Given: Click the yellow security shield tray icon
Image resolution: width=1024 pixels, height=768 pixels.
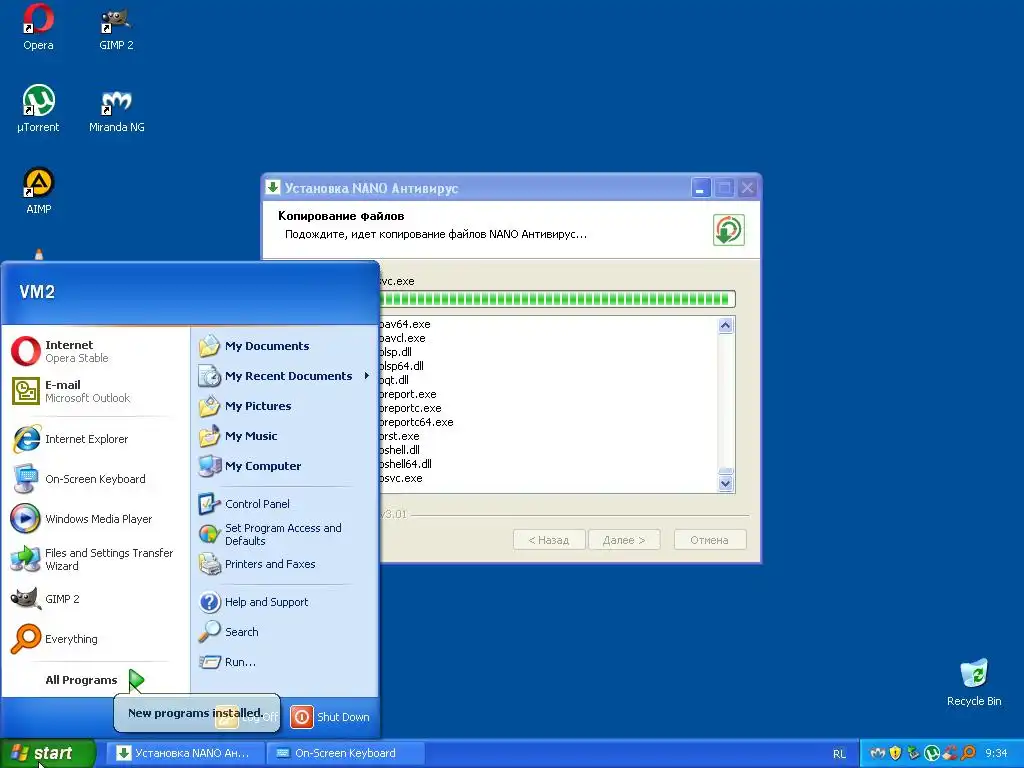Looking at the screenshot, I should click(x=895, y=753).
